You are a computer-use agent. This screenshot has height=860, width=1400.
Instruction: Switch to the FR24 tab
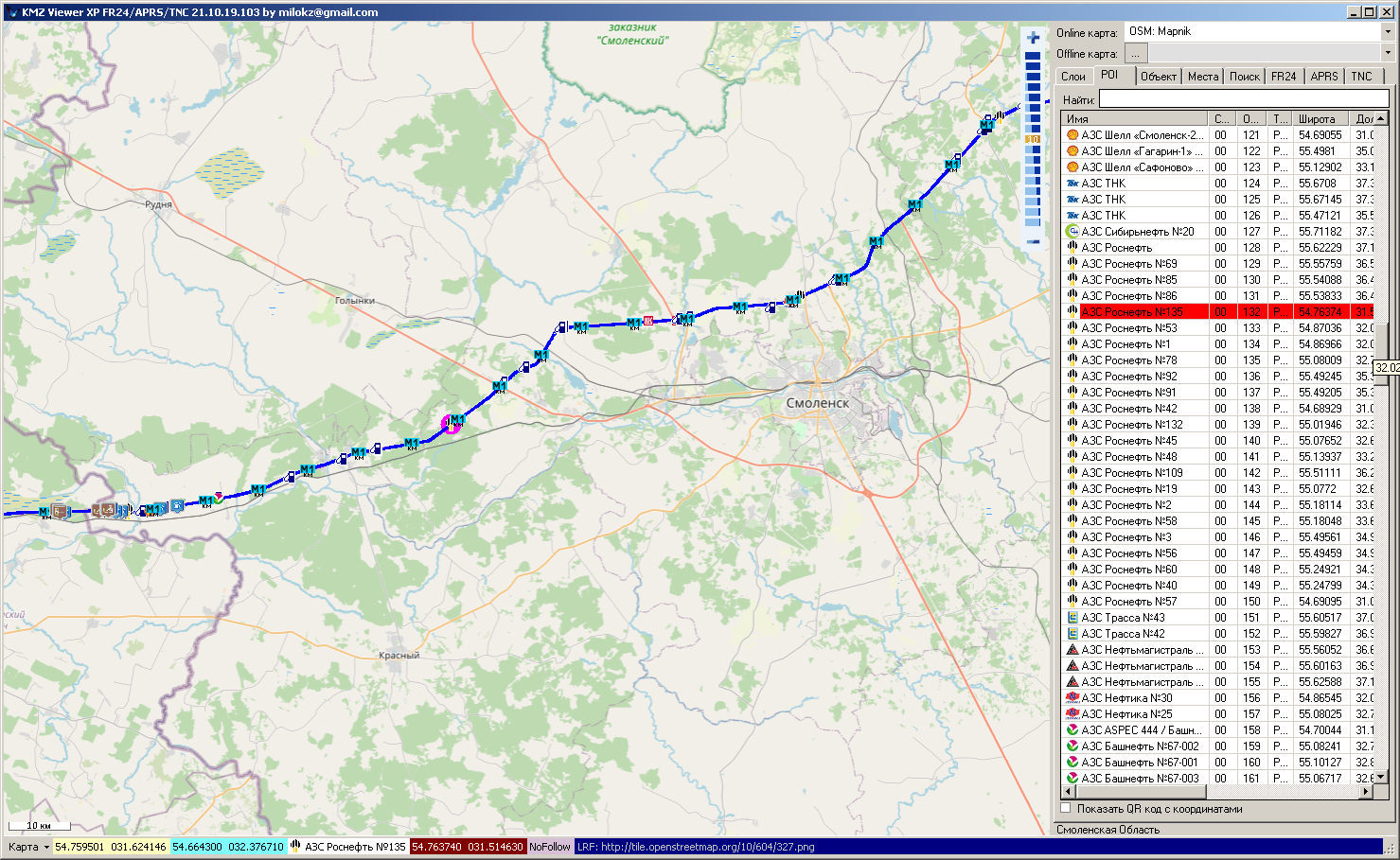point(1285,77)
